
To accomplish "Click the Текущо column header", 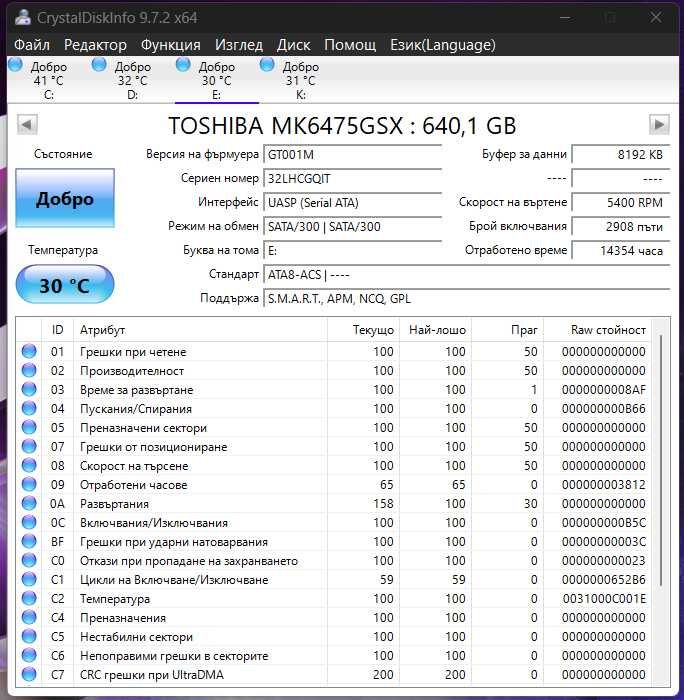I will click(363, 330).
